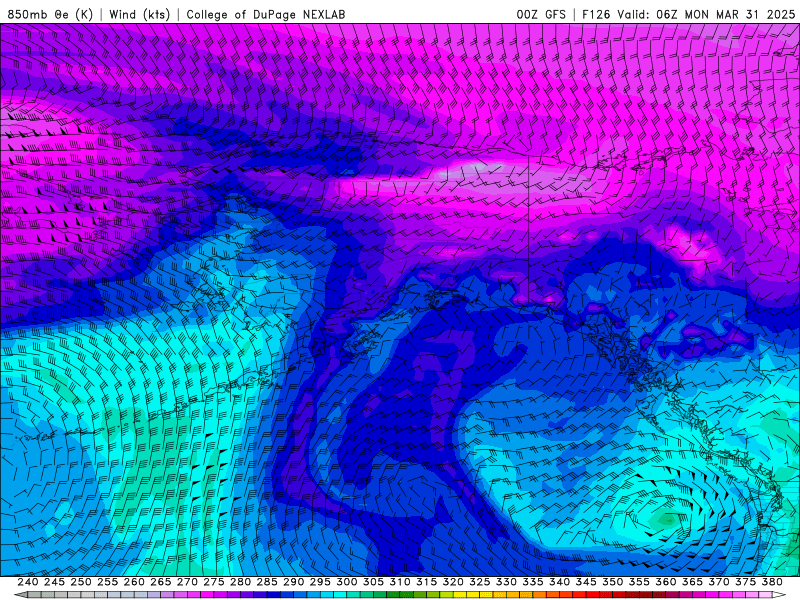Select the 320 value on the color scale
800x600 pixels.
pyautogui.click(x=453, y=582)
